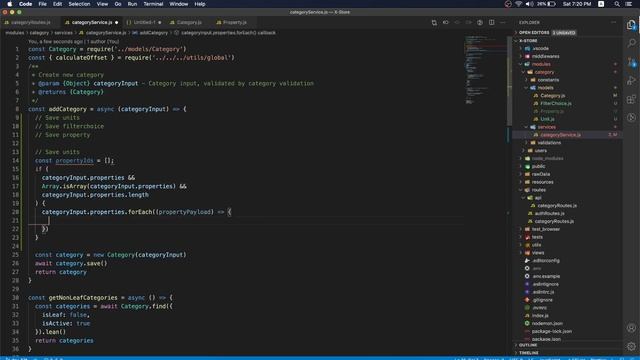
Task: Expand the .vscode folder
Action: tap(540, 49)
